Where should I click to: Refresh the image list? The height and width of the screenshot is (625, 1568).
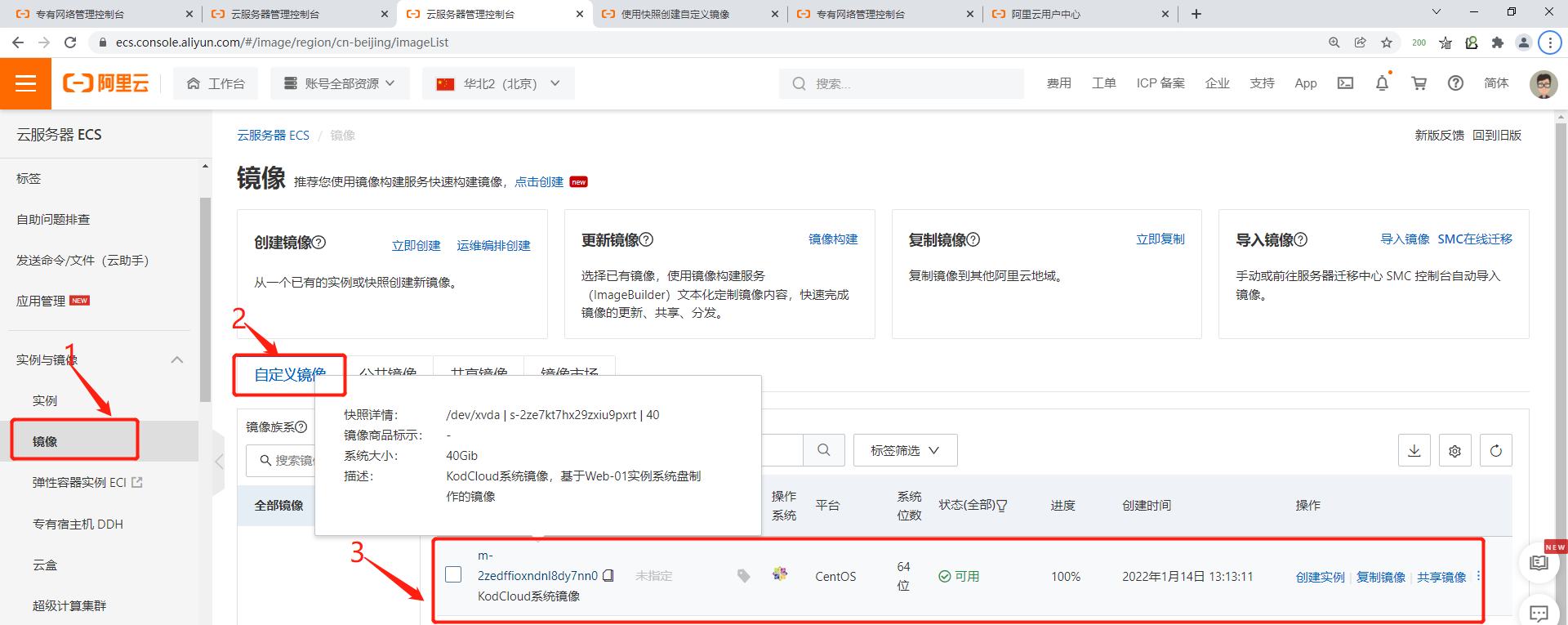[x=1495, y=450]
